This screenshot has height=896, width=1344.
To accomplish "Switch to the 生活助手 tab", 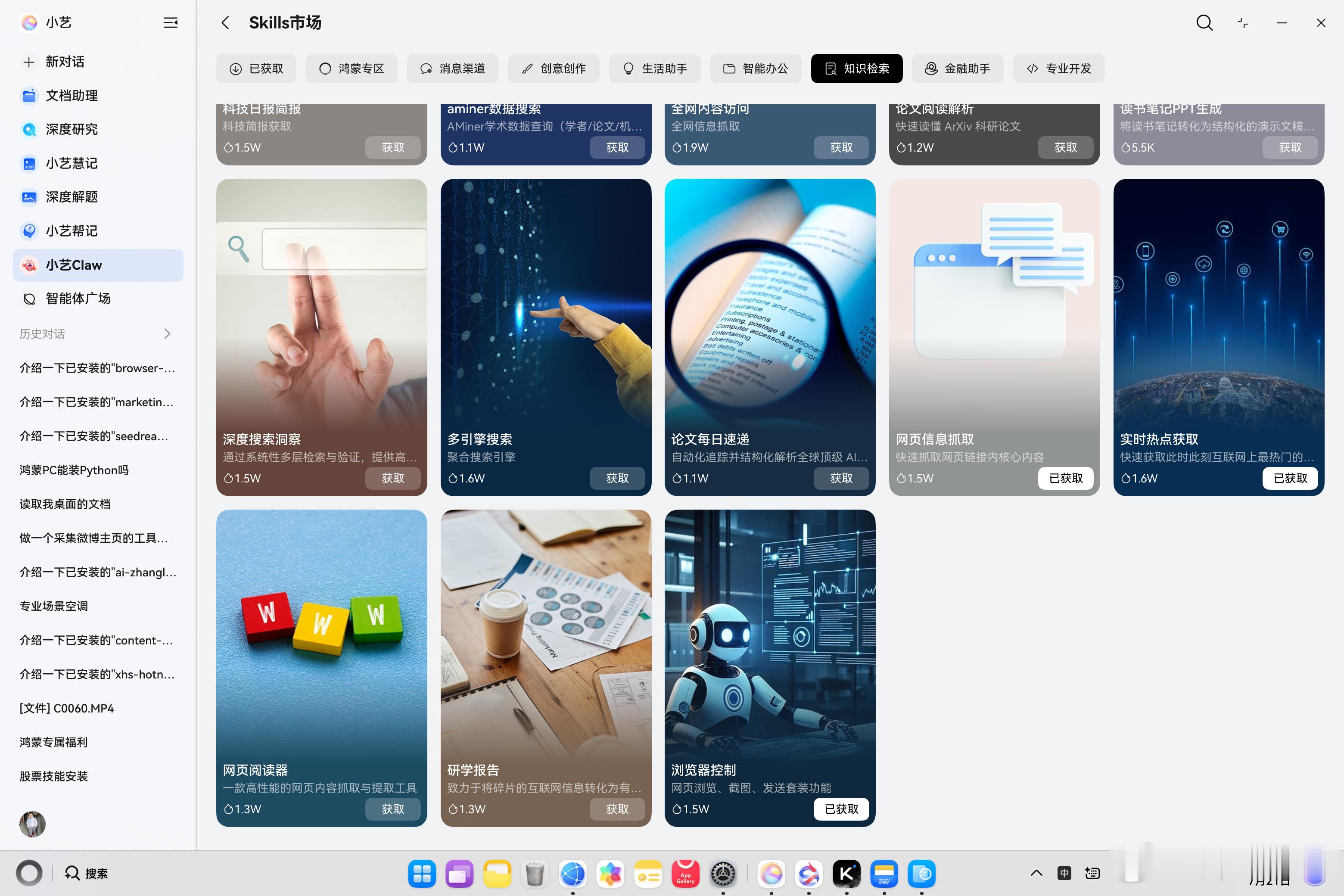I will click(x=655, y=68).
